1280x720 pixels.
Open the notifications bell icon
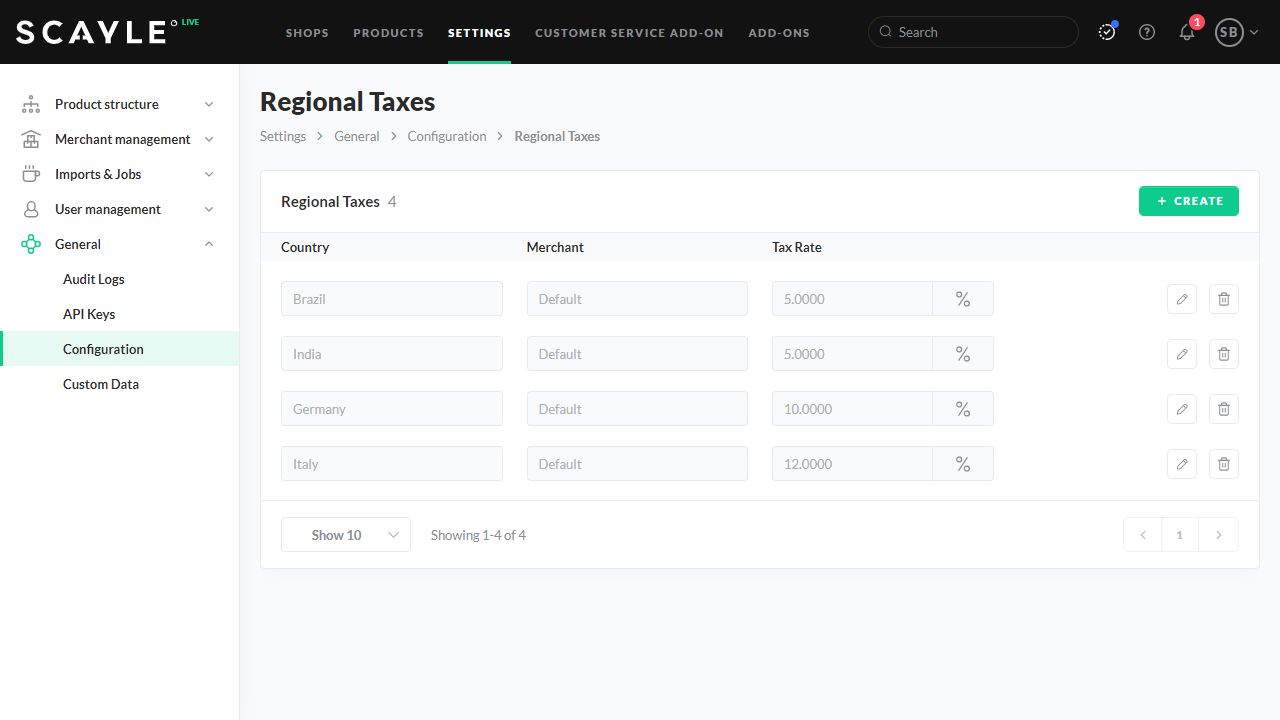1187,32
